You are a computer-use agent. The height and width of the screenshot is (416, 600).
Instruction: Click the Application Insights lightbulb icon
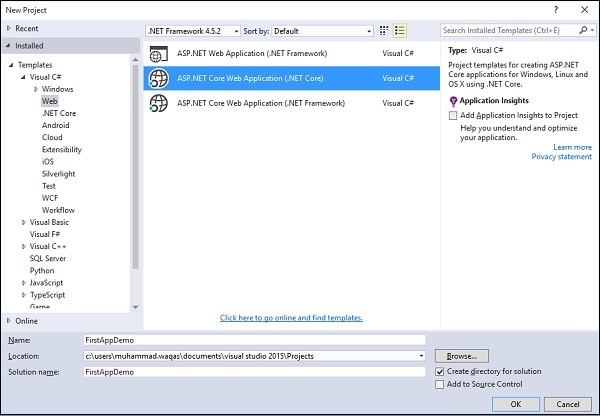pyautogui.click(x=453, y=101)
